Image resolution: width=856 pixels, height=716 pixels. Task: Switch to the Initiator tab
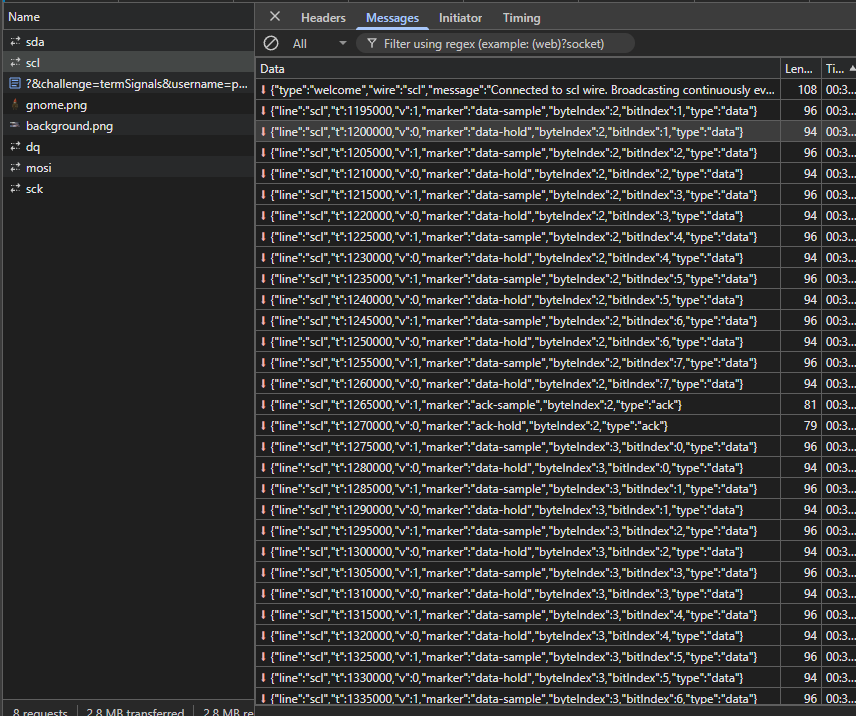pyautogui.click(x=460, y=18)
